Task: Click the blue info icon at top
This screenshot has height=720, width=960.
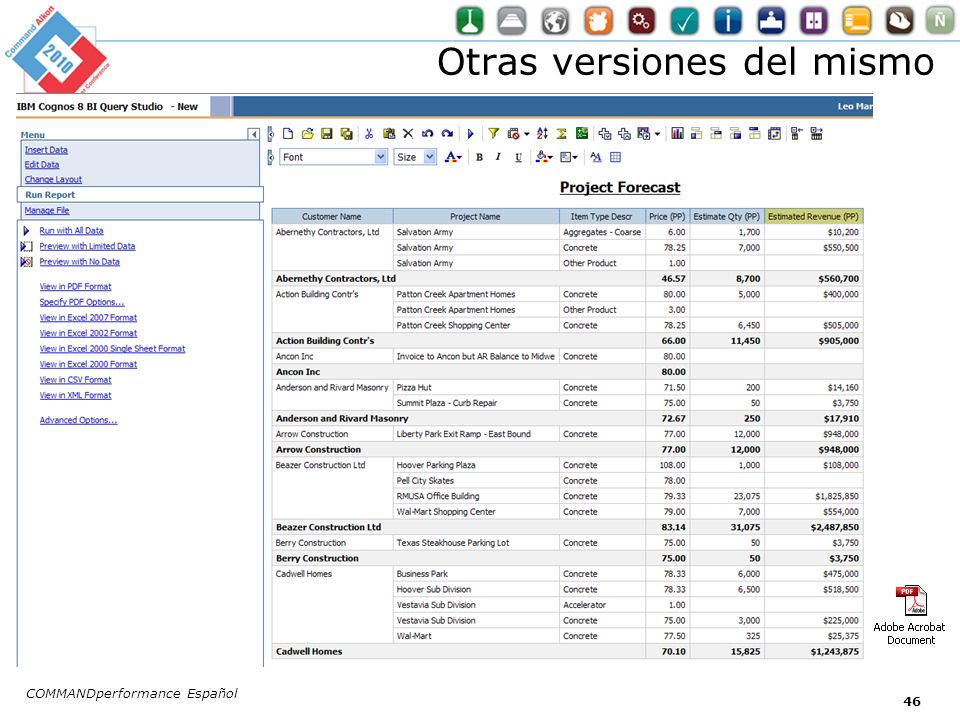Action: point(727,21)
